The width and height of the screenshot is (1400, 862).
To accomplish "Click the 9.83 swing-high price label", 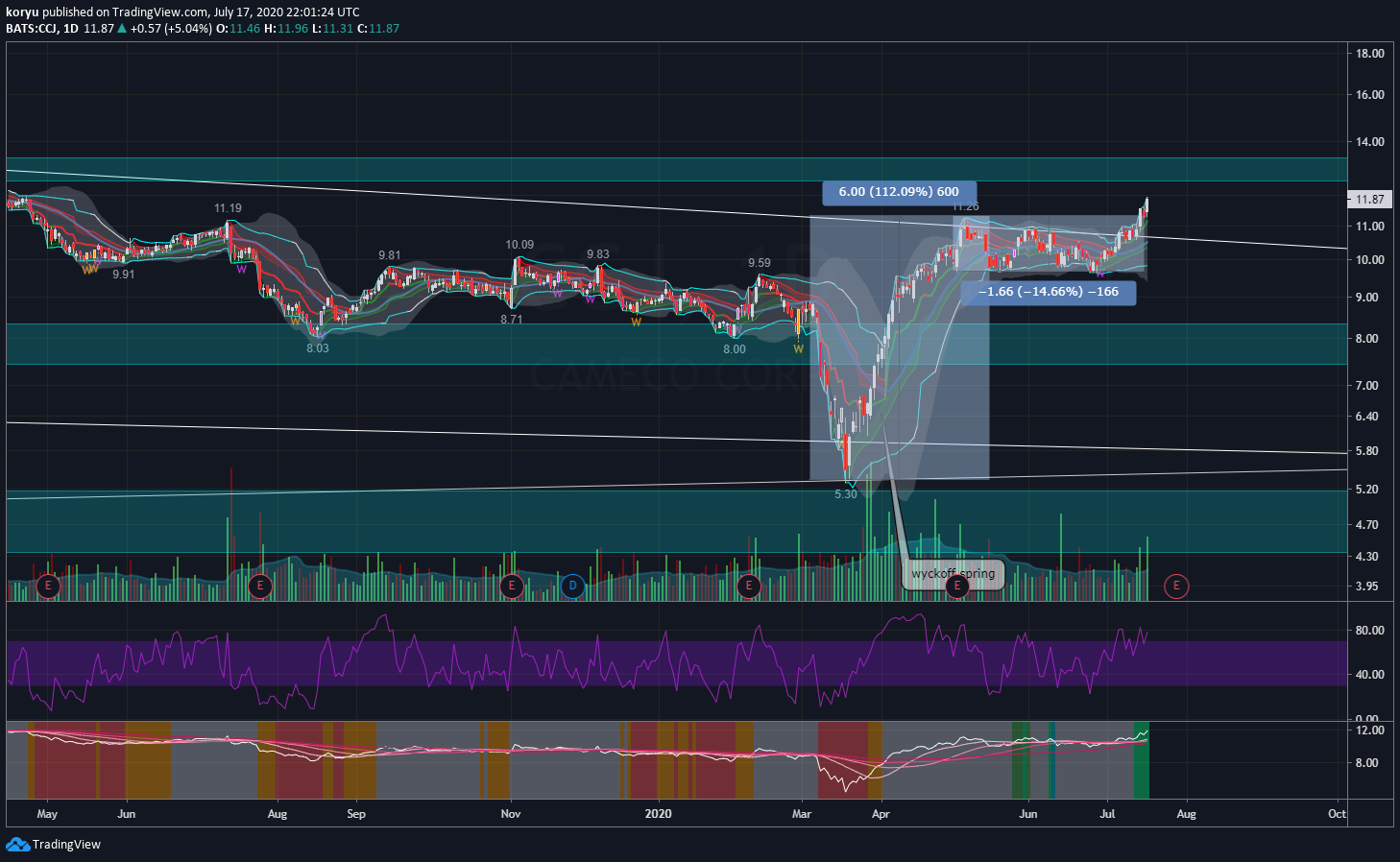I will pos(598,255).
